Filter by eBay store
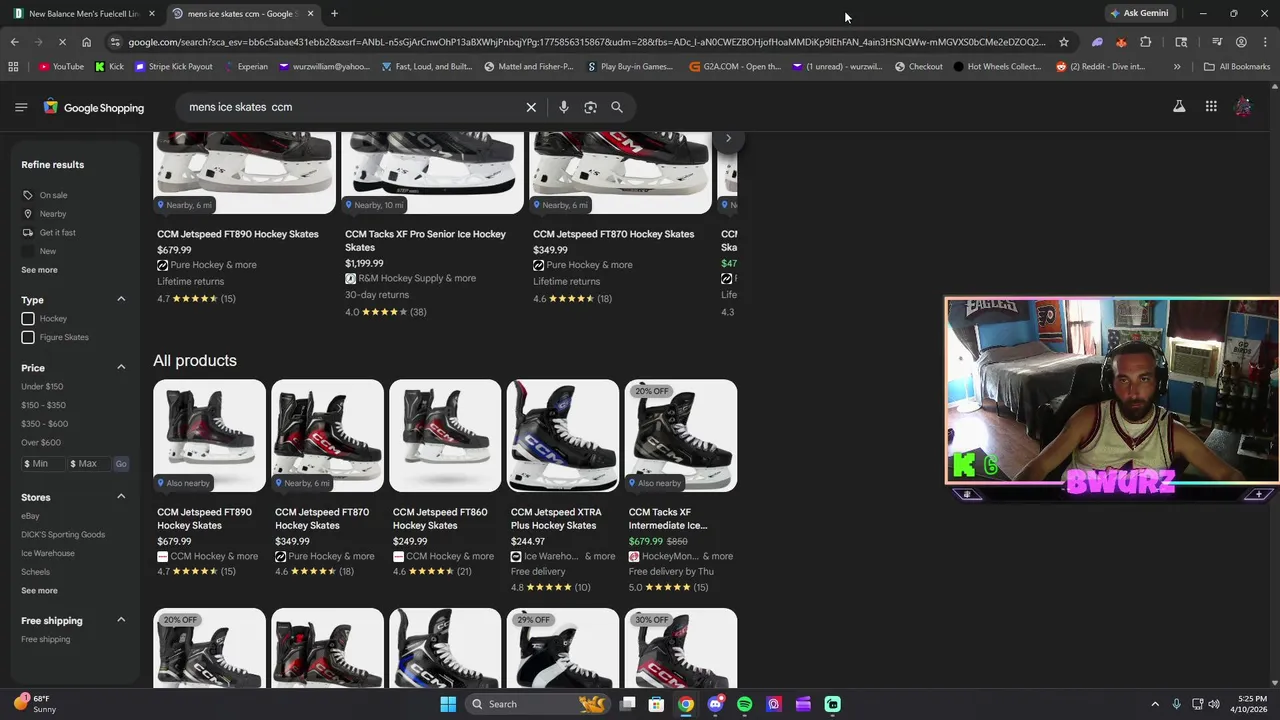Image resolution: width=1280 pixels, height=720 pixels. [30, 516]
